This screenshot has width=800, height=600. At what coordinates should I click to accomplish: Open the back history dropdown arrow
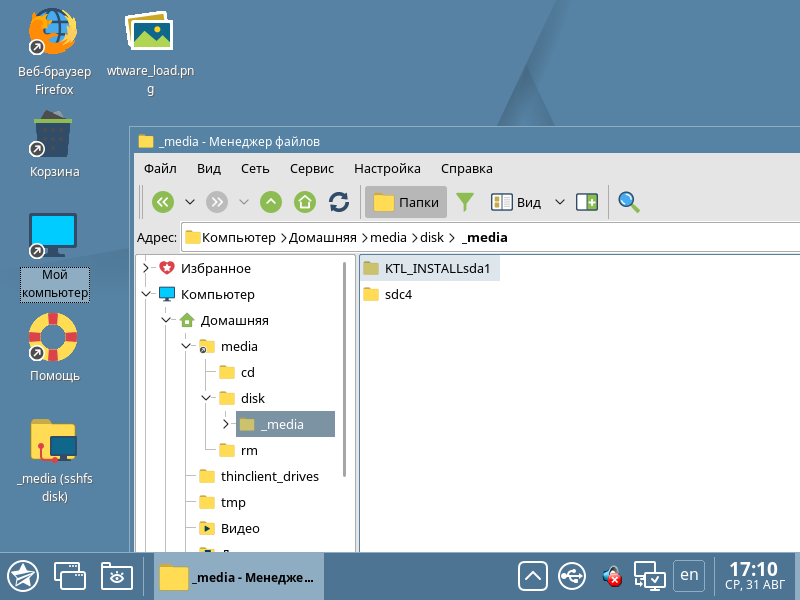pyautogui.click(x=190, y=202)
